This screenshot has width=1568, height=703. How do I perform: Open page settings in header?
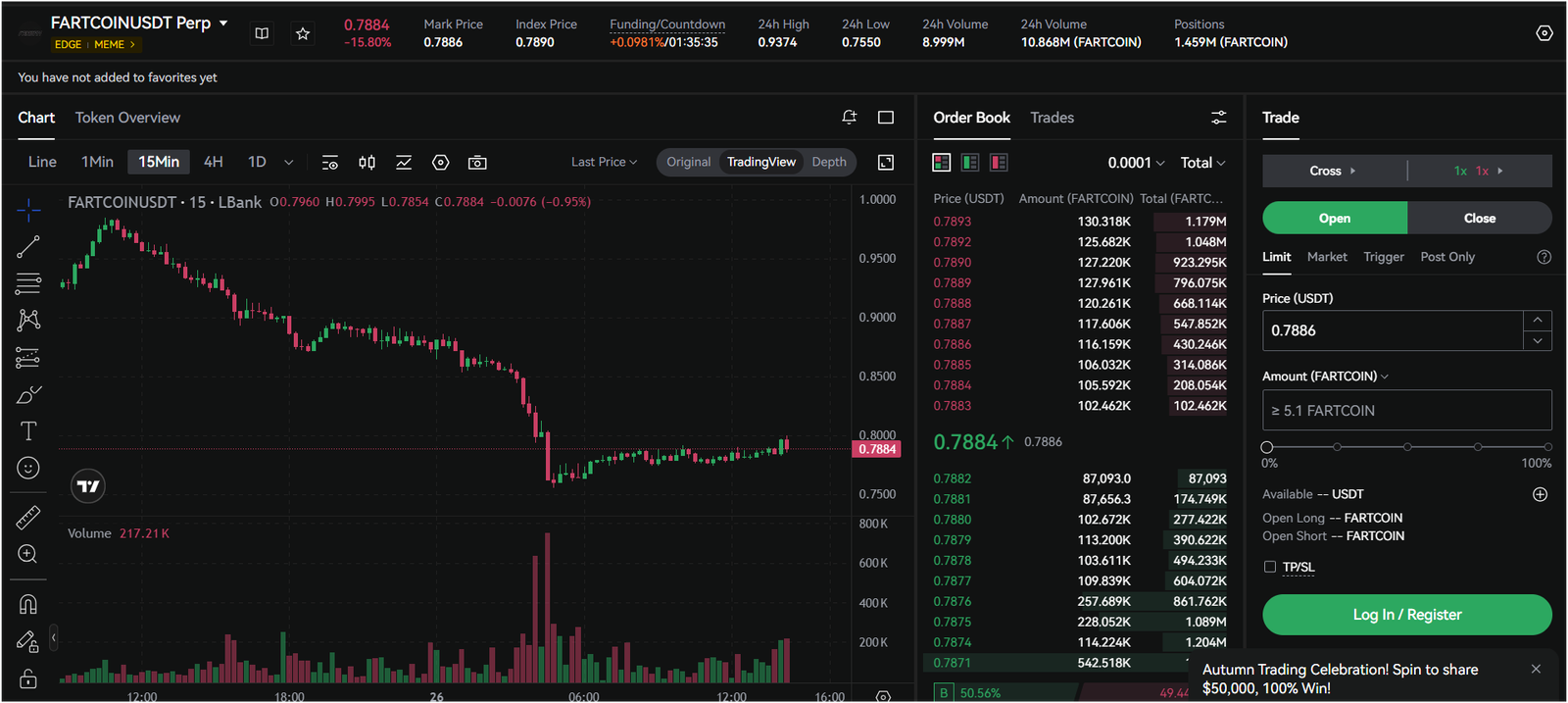[x=1544, y=33]
